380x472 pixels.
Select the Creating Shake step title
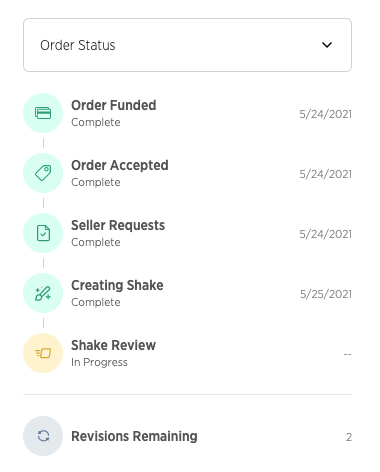117,285
